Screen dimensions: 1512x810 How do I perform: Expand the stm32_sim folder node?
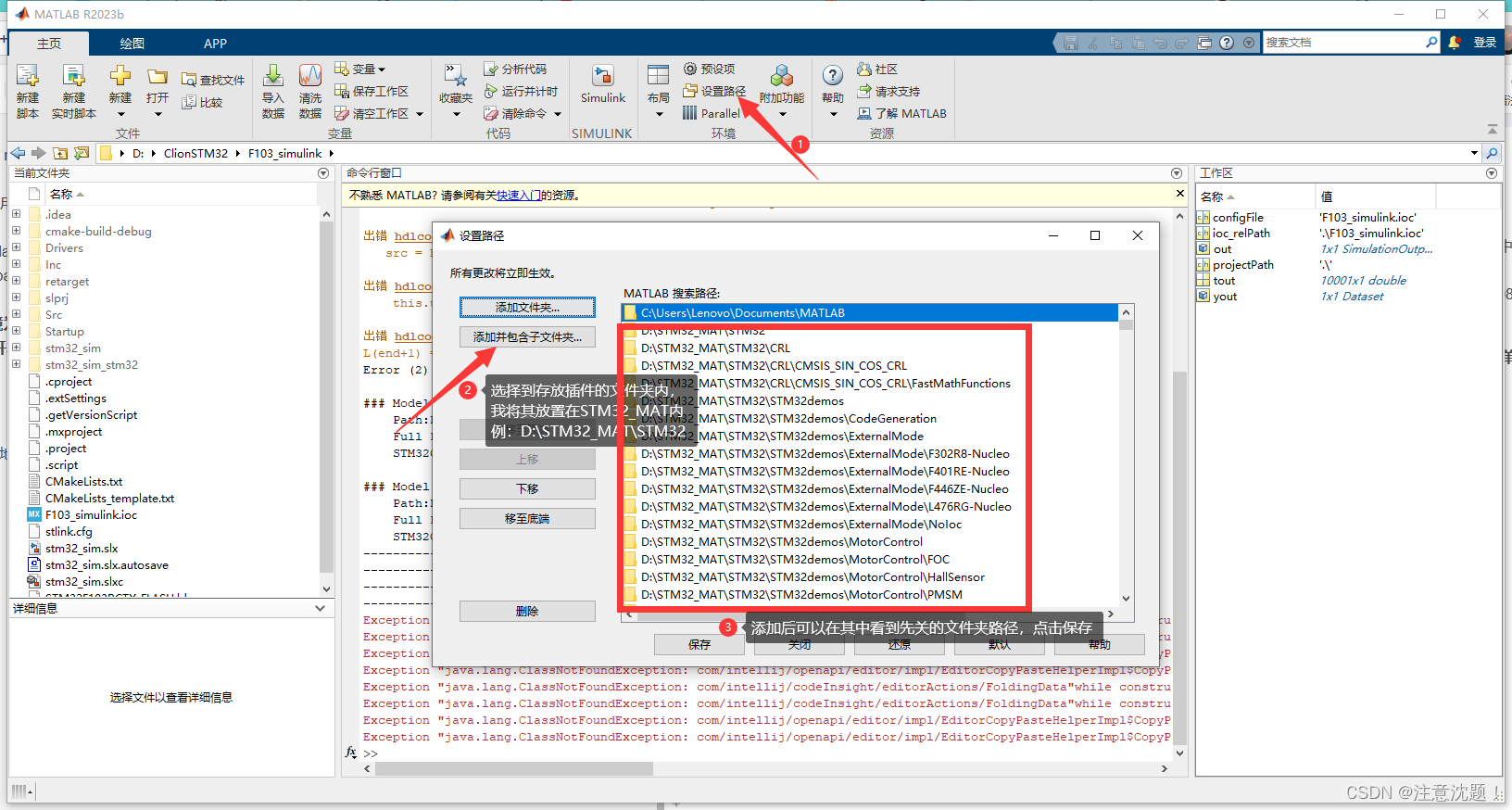(16, 348)
